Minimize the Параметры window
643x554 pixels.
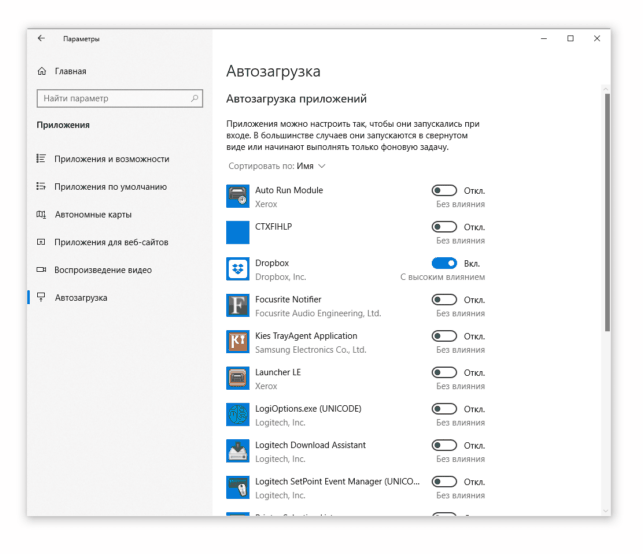pyautogui.click(x=544, y=39)
